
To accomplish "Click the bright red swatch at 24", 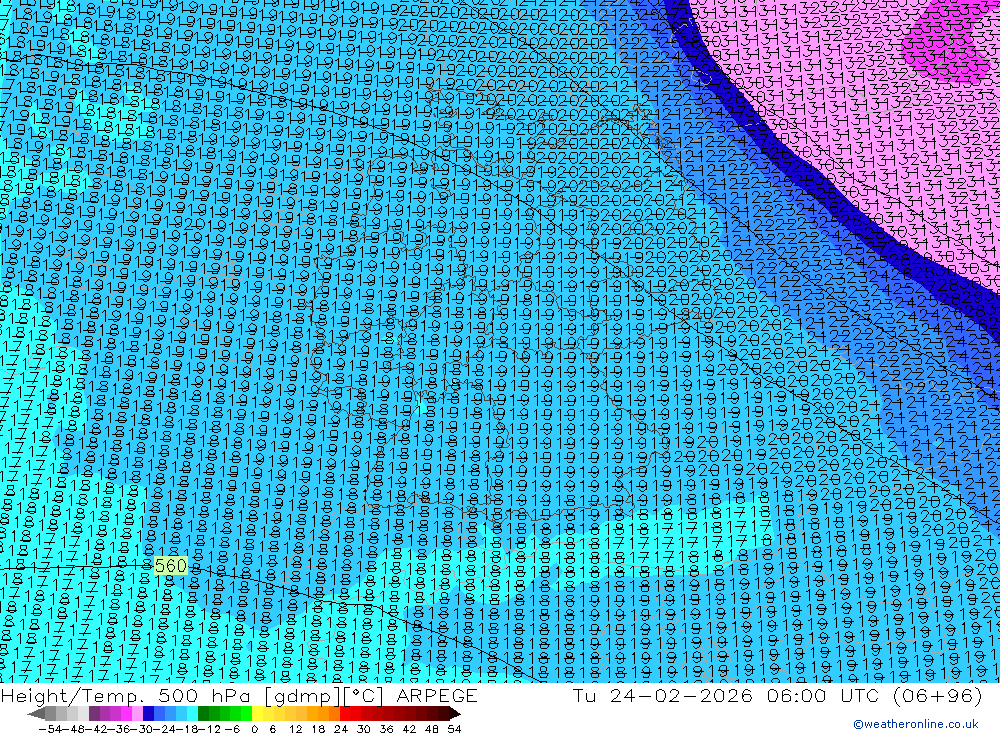I will click(345, 714).
